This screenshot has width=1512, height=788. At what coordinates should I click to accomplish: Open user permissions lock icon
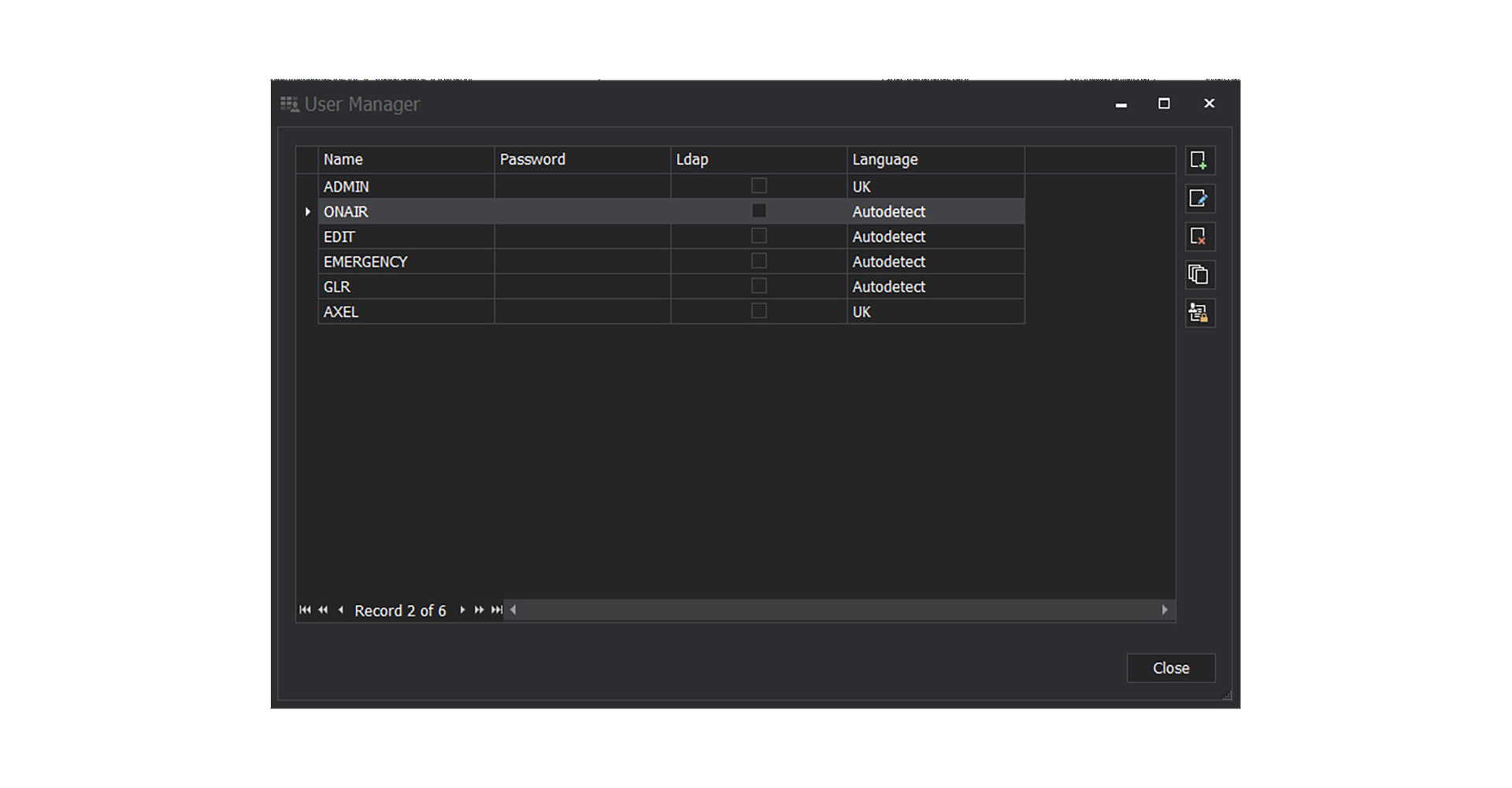pyautogui.click(x=1199, y=313)
